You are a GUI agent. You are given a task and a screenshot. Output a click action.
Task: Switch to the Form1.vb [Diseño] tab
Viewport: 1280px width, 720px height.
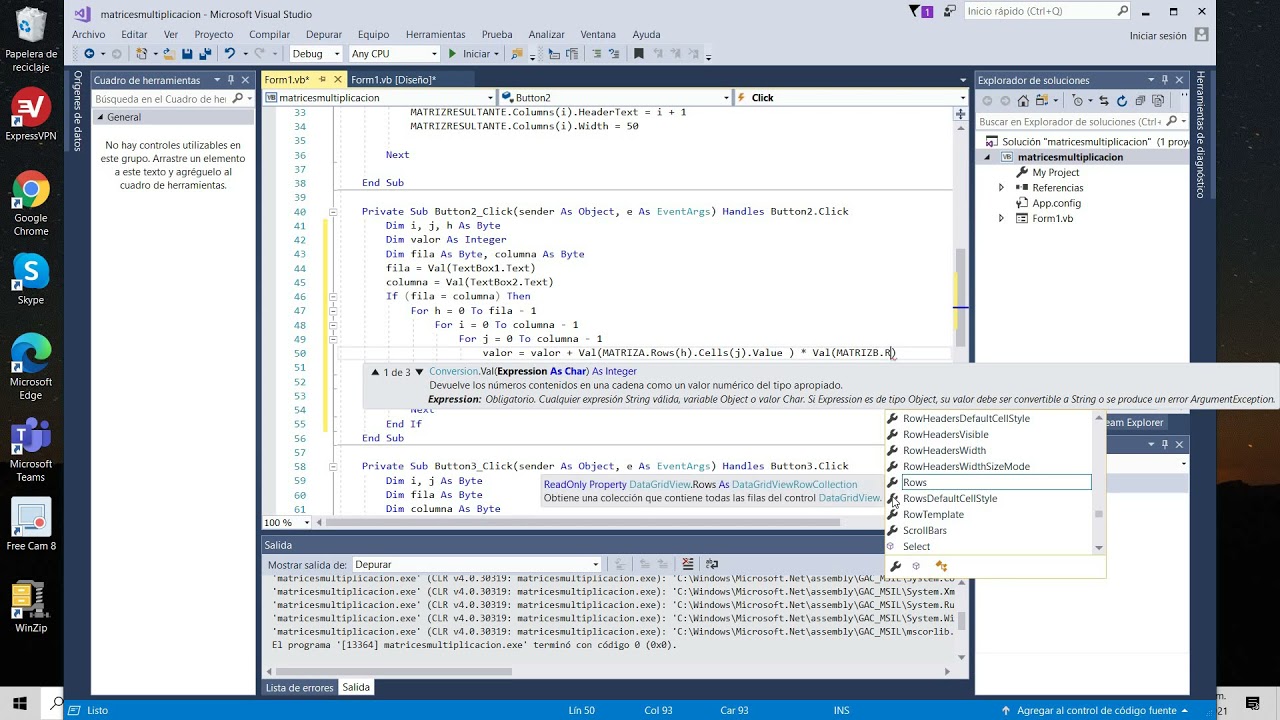pyautogui.click(x=394, y=80)
